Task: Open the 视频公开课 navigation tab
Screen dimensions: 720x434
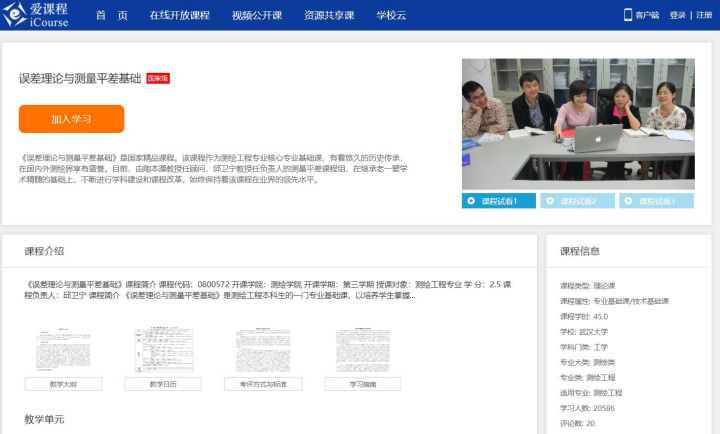Action: click(256, 15)
